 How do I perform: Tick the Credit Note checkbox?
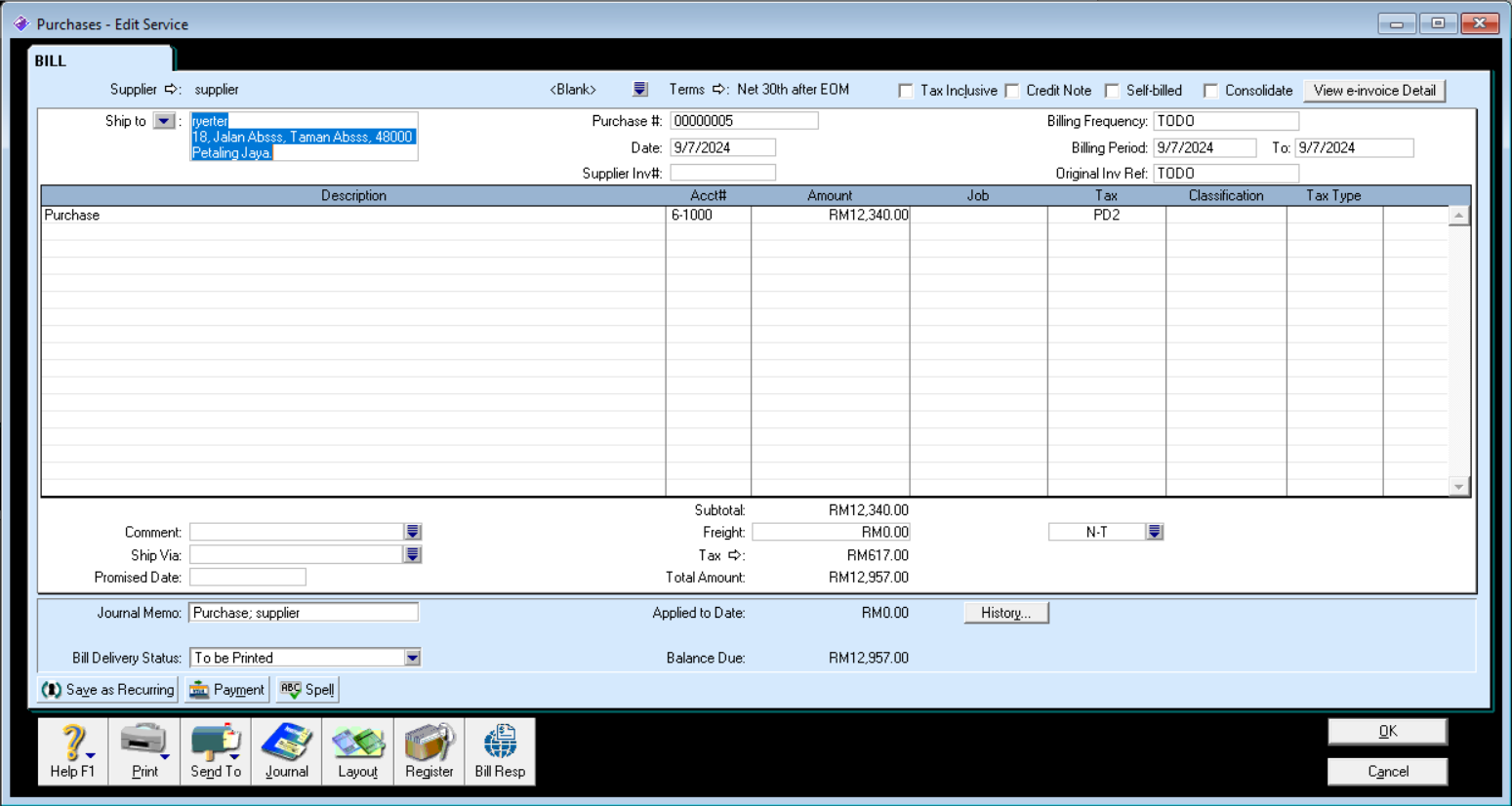coord(1012,91)
